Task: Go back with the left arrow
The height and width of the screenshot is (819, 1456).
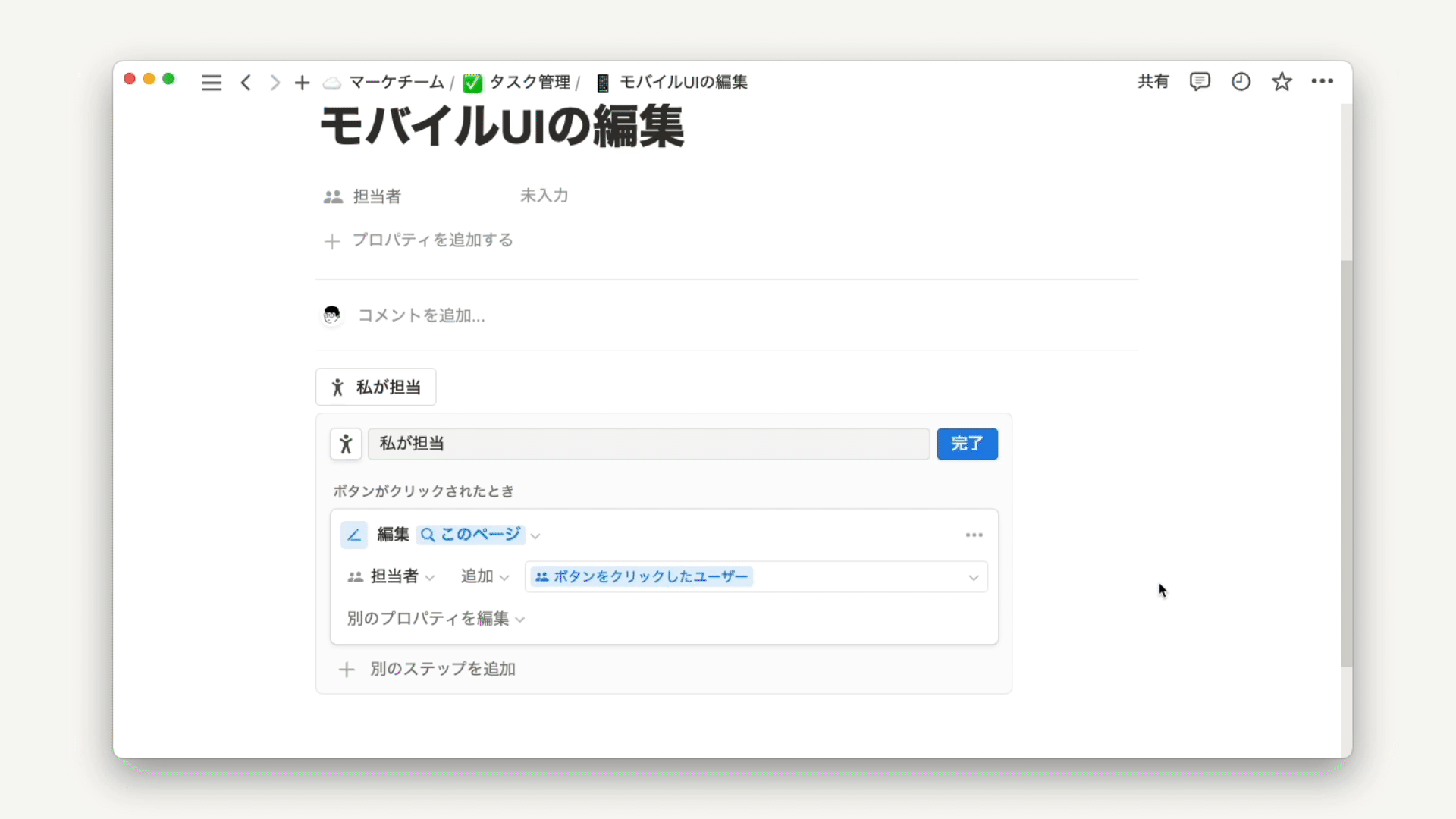Action: click(246, 83)
